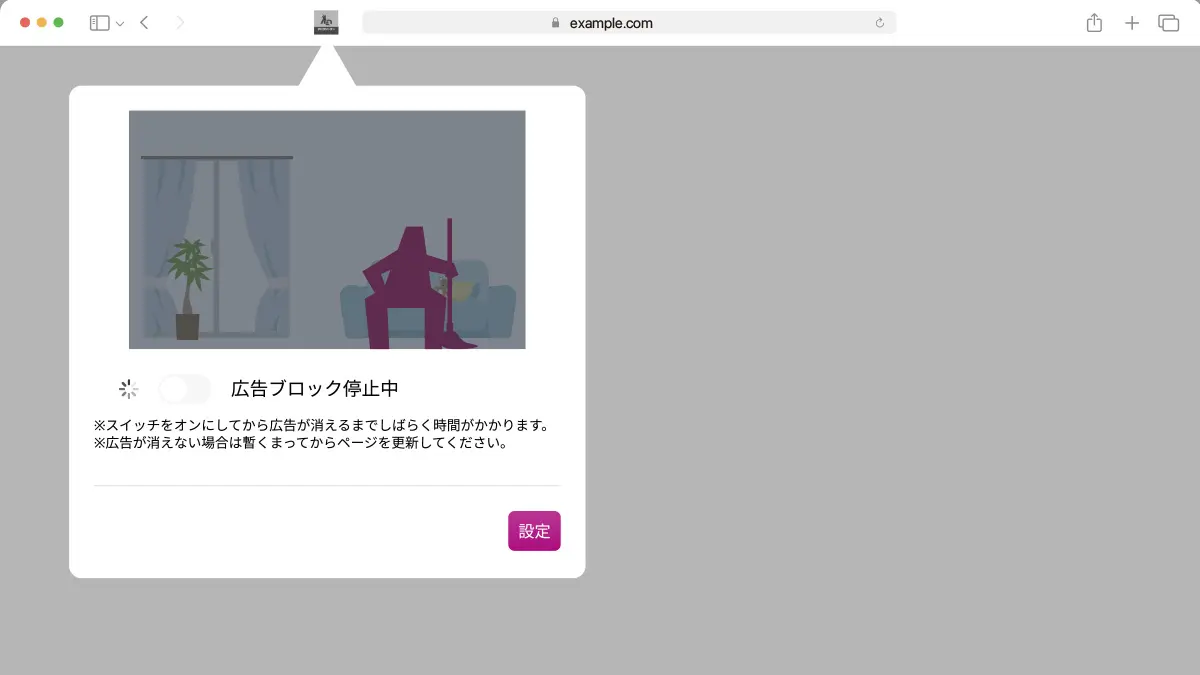The height and width of the screenshot is (675, 1200).
Task: Expand the popup arrow pointing to the toolbar
Action: tap(327, 70)
